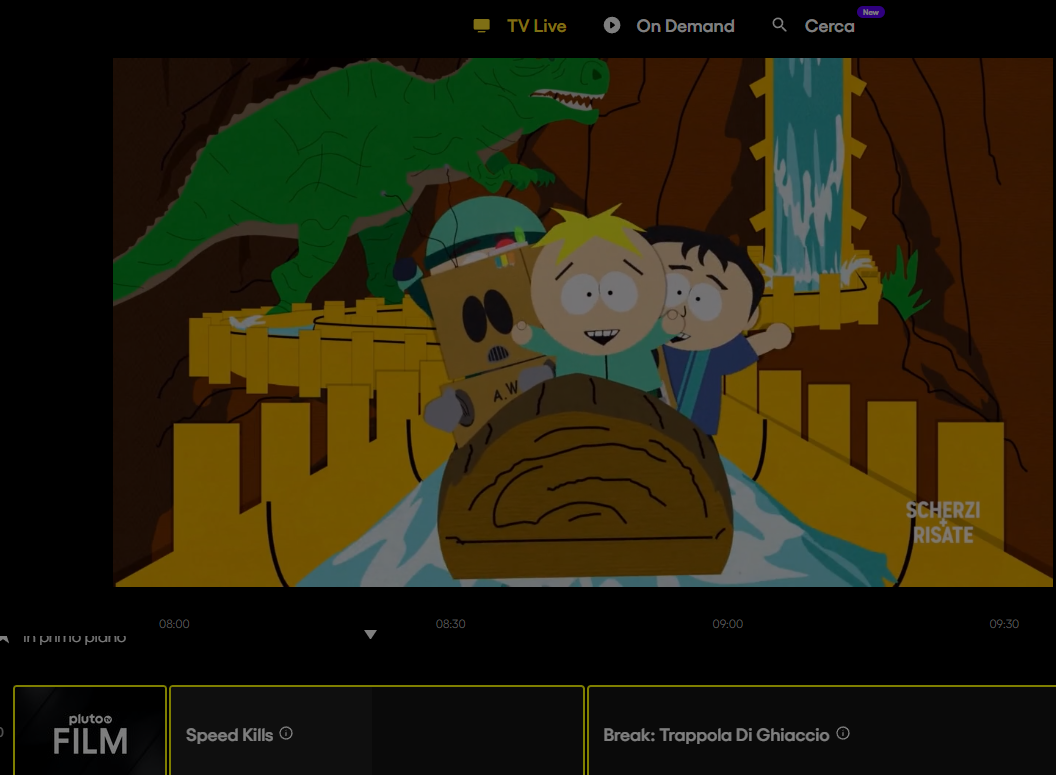The height and width of the screenshot is (775, 1056).
Task: Select Break: Trappola Di Ghiaccio program block
Action: tap(822, 731)
